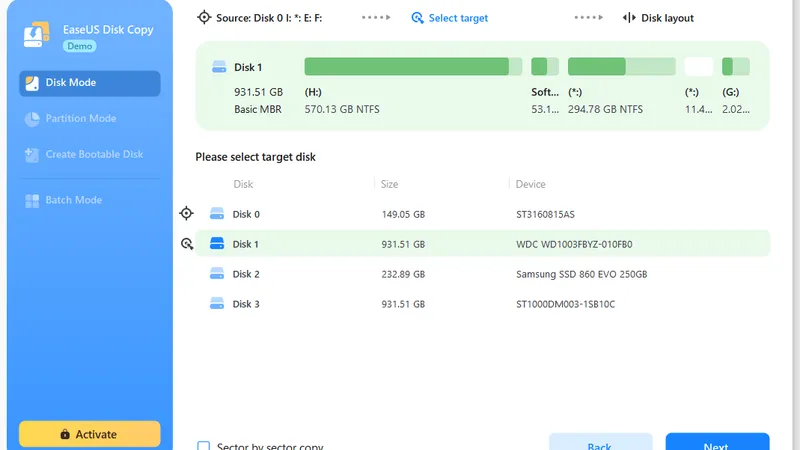
Task: Click the source crosshair marker beside Disk 0
Action: [x=186, y=213]
